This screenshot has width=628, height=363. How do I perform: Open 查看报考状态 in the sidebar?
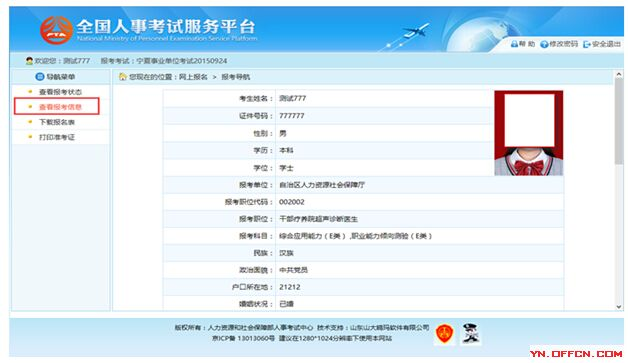60,92
